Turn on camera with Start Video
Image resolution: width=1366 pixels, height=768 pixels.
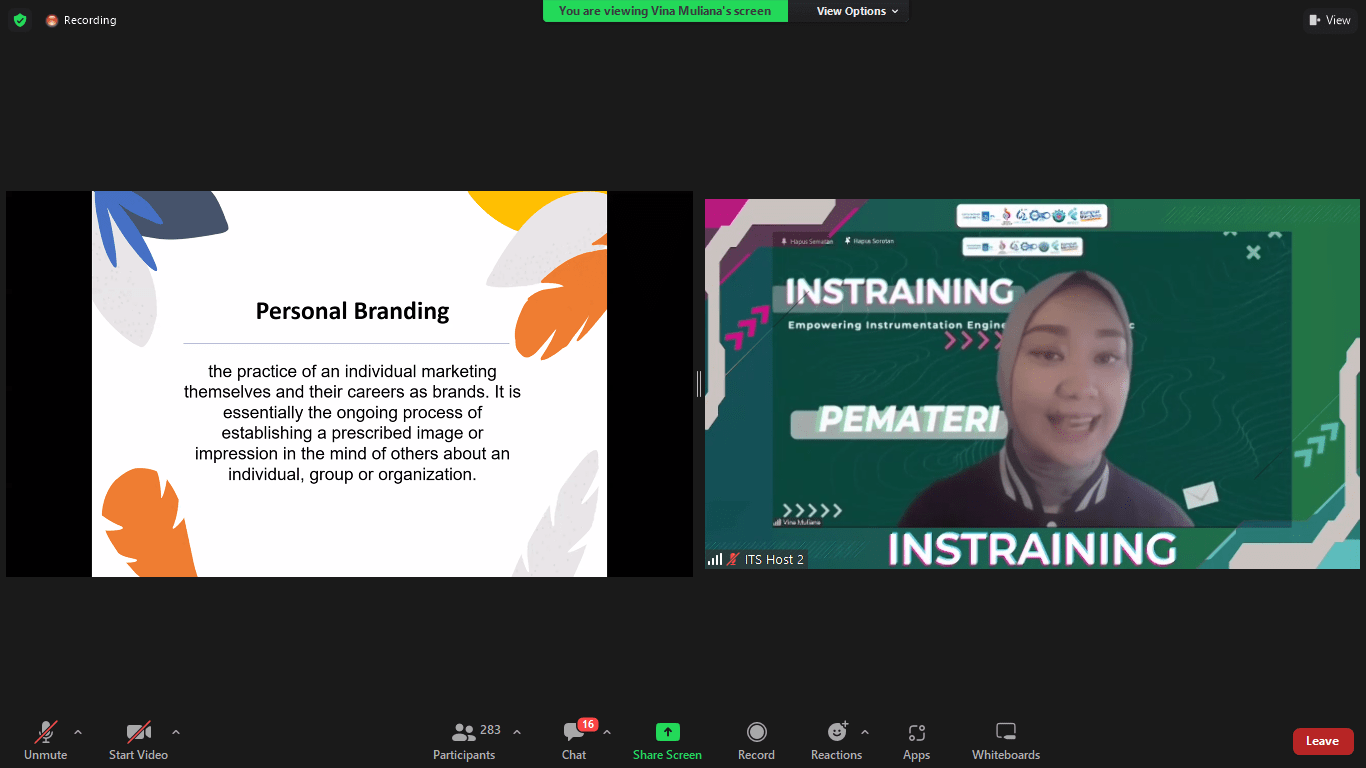tap(138, 741)
